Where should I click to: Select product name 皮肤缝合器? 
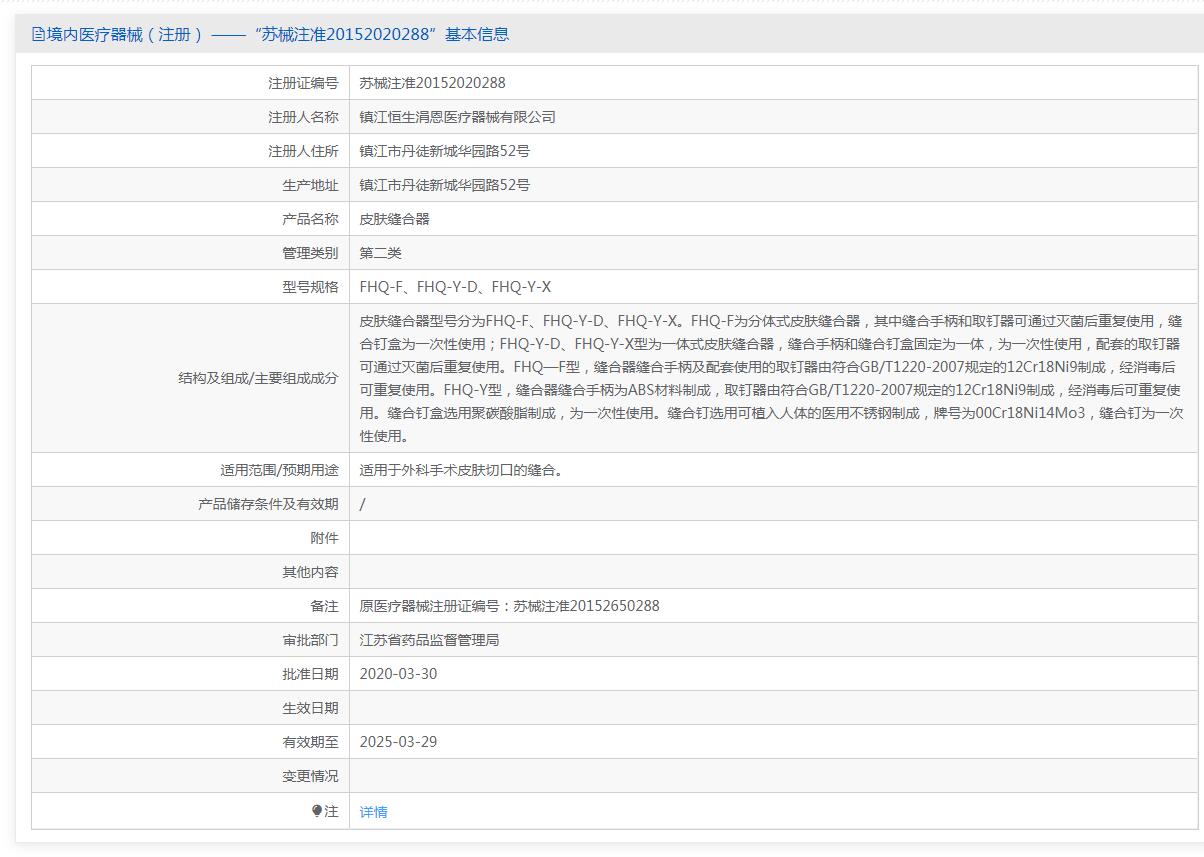pos(394,219)
